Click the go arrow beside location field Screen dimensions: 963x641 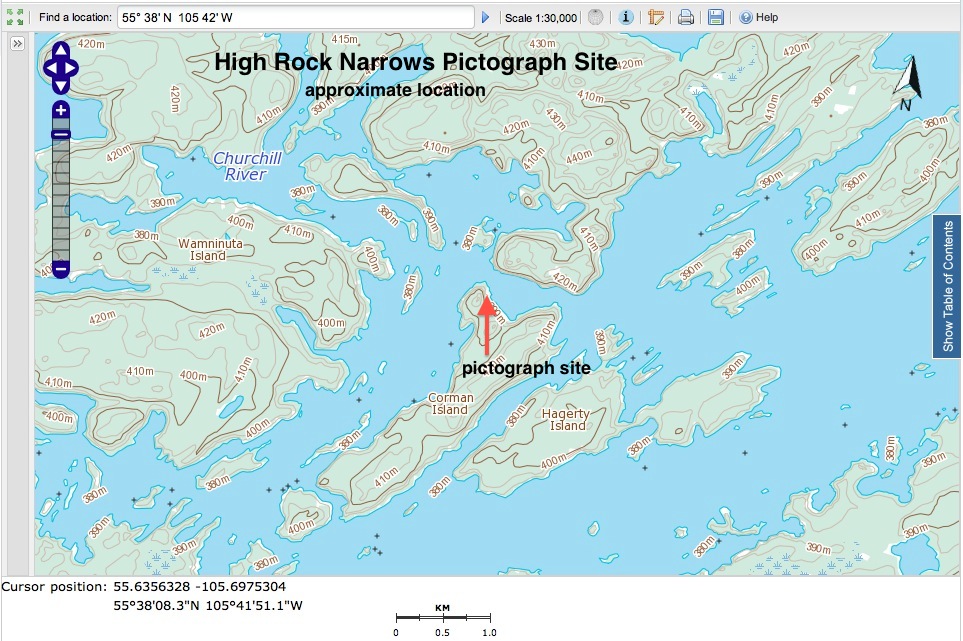point(486,17)
